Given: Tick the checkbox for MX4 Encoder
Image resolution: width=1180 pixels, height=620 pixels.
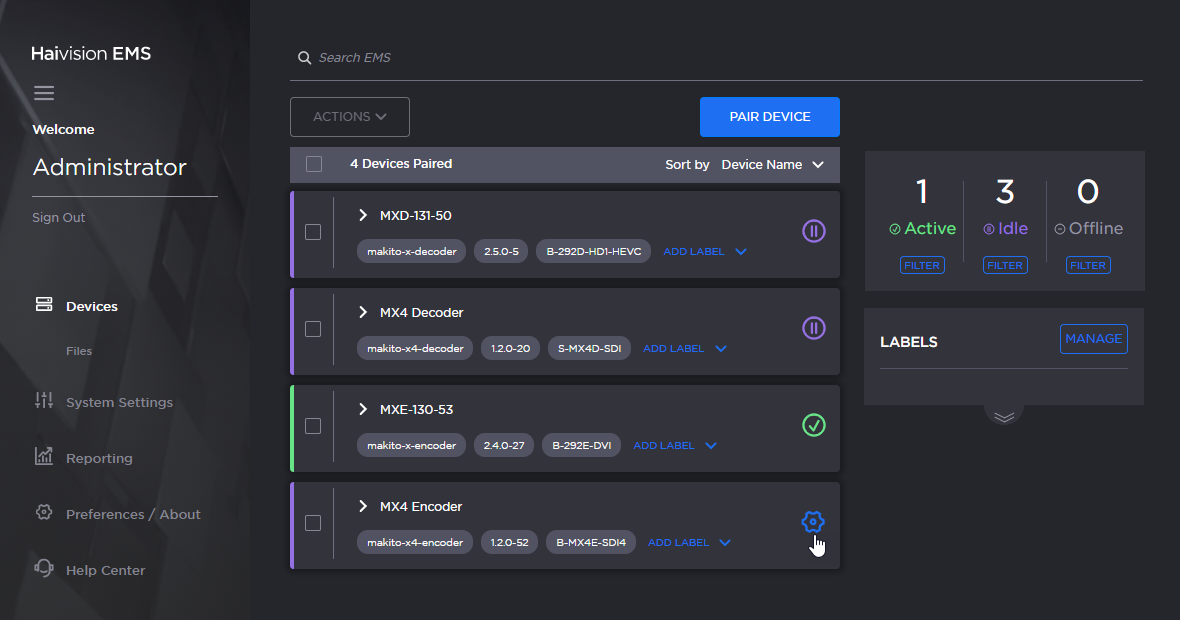Looking at the screenshot, I should [x=313, y=523].
